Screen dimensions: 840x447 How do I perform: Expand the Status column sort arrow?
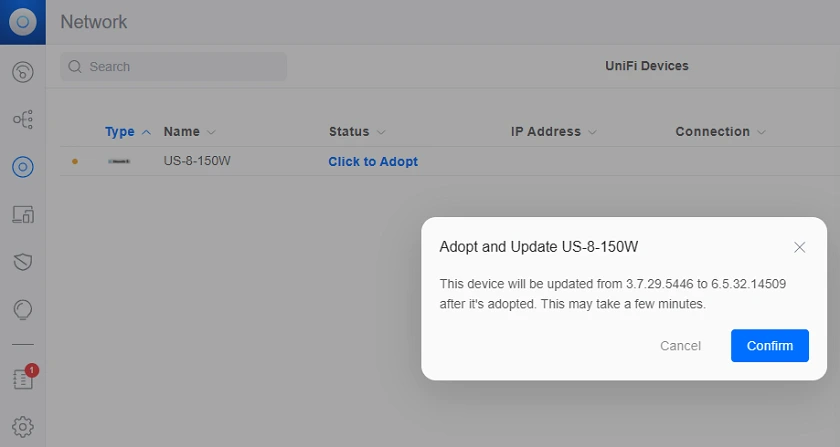coord(381,132)
